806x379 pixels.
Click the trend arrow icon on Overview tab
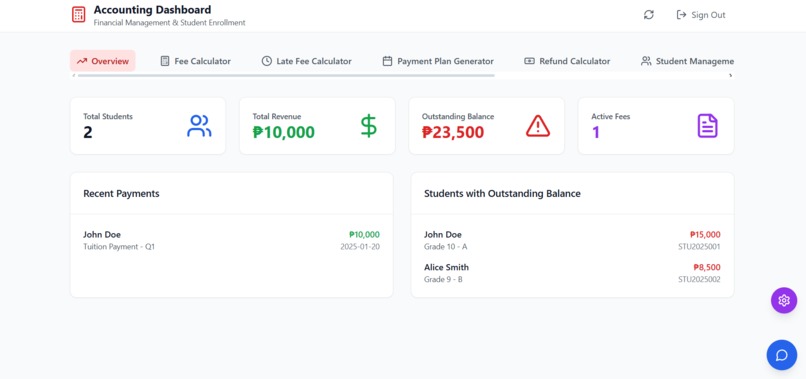pos(82,61)
